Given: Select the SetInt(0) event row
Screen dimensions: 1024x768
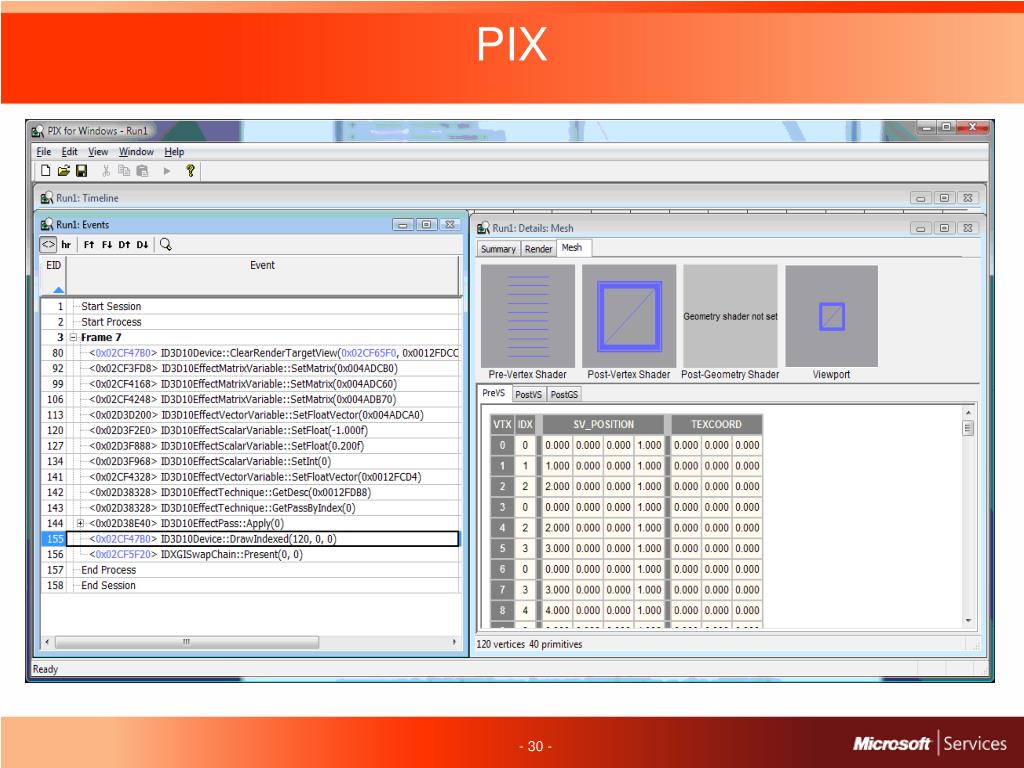Looking at the screenshot, I should coord(250,461).
